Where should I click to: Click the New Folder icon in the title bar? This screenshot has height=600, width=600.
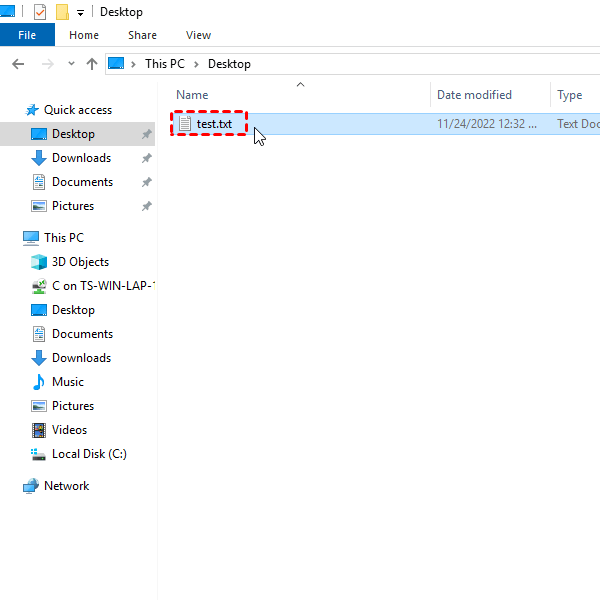click(62, 12)
